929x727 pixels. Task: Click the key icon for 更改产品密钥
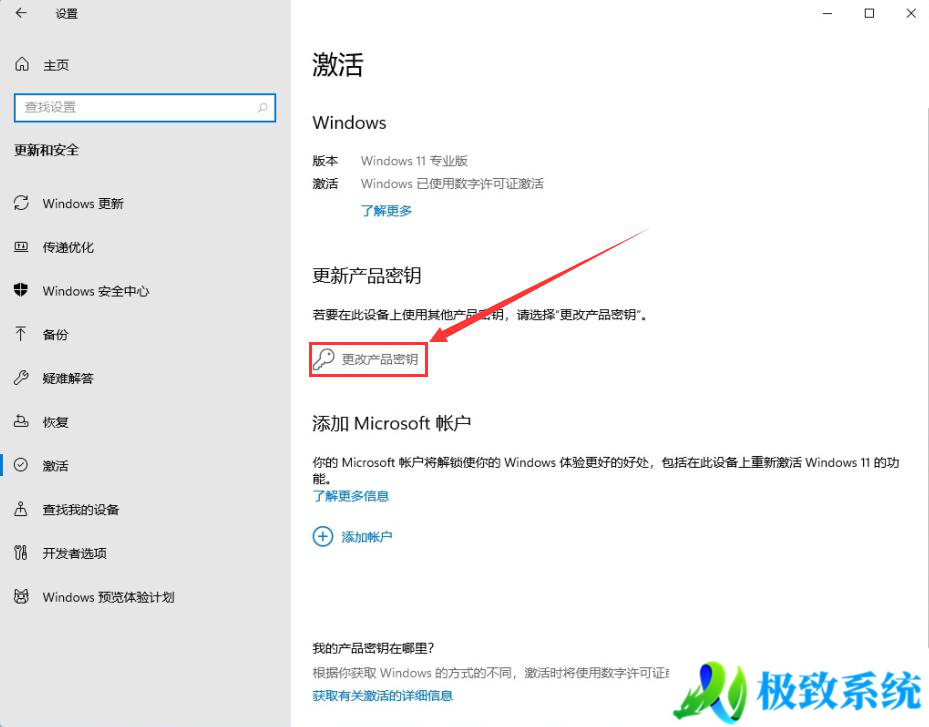pyautogui.click(x=324, y=359)
